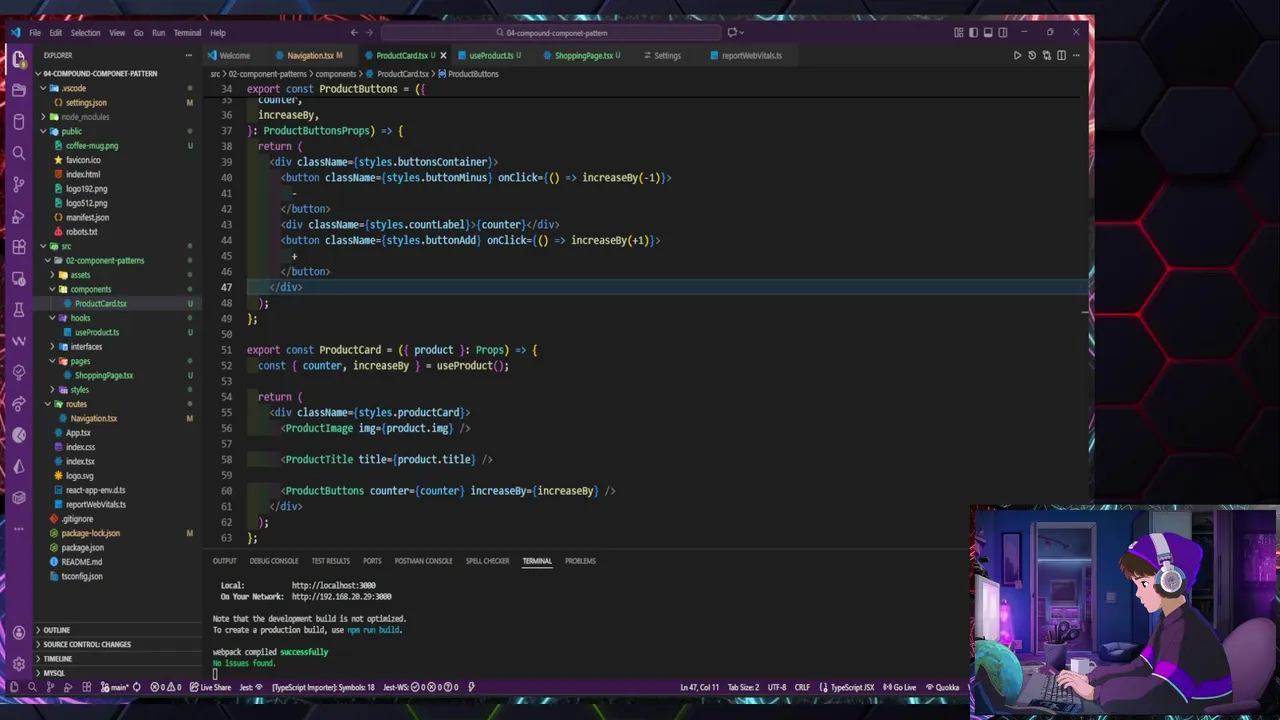
Task: Open the Search view in activity bar
Action: tap(18, 153)
